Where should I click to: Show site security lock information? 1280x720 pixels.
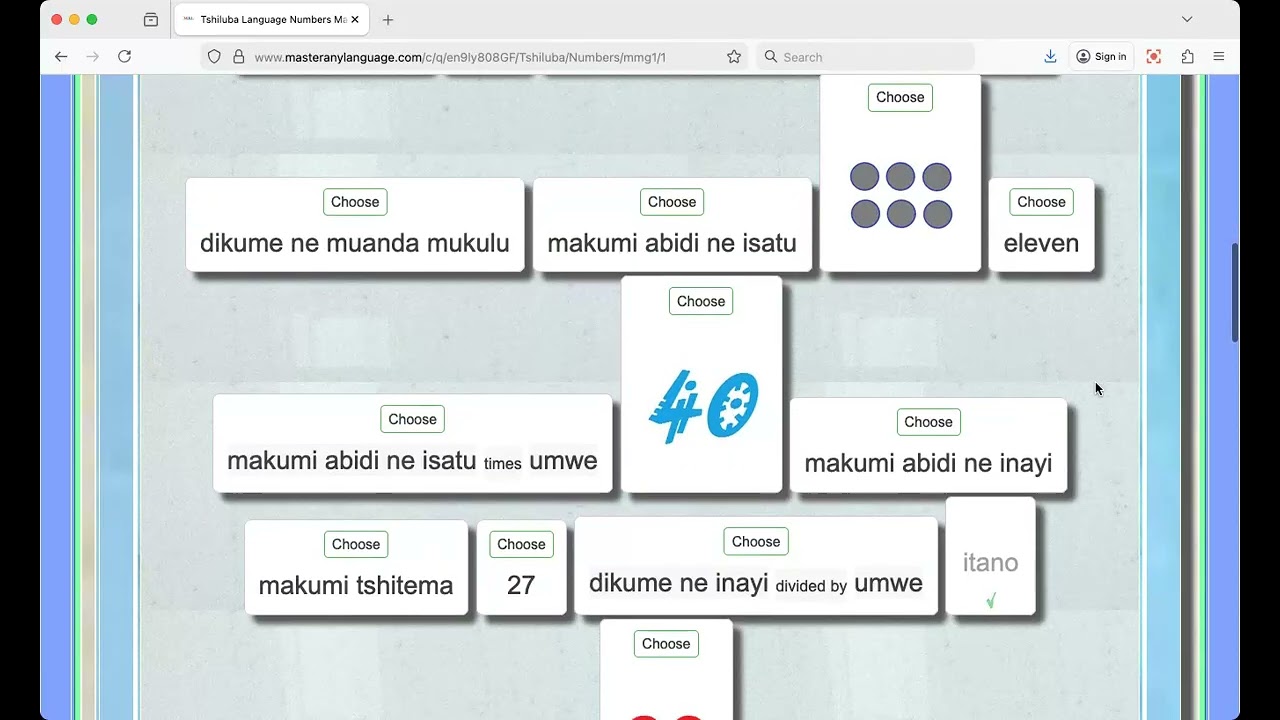[239, 57]
